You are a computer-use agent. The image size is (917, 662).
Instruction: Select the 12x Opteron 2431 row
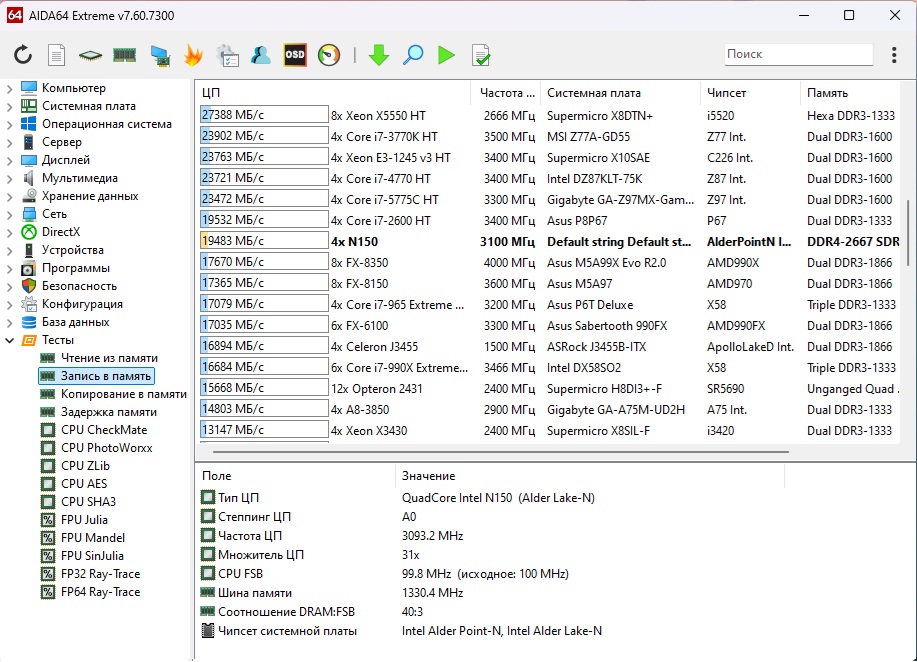click(549, 389)
